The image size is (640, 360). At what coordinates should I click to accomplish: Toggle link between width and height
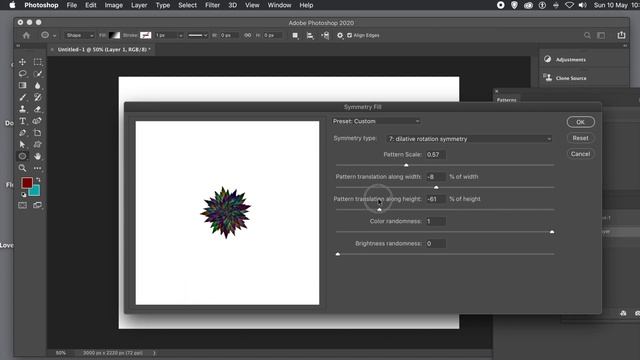coord(247,36)
